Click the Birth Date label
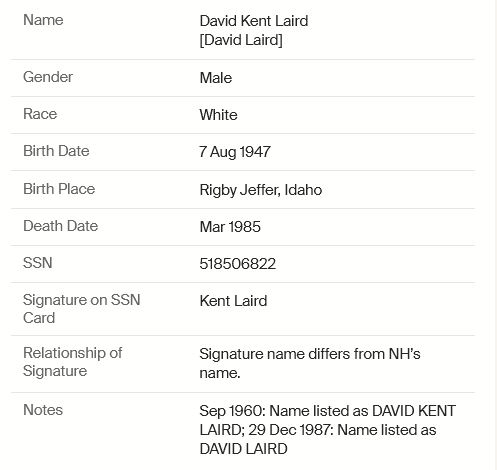 56,151
